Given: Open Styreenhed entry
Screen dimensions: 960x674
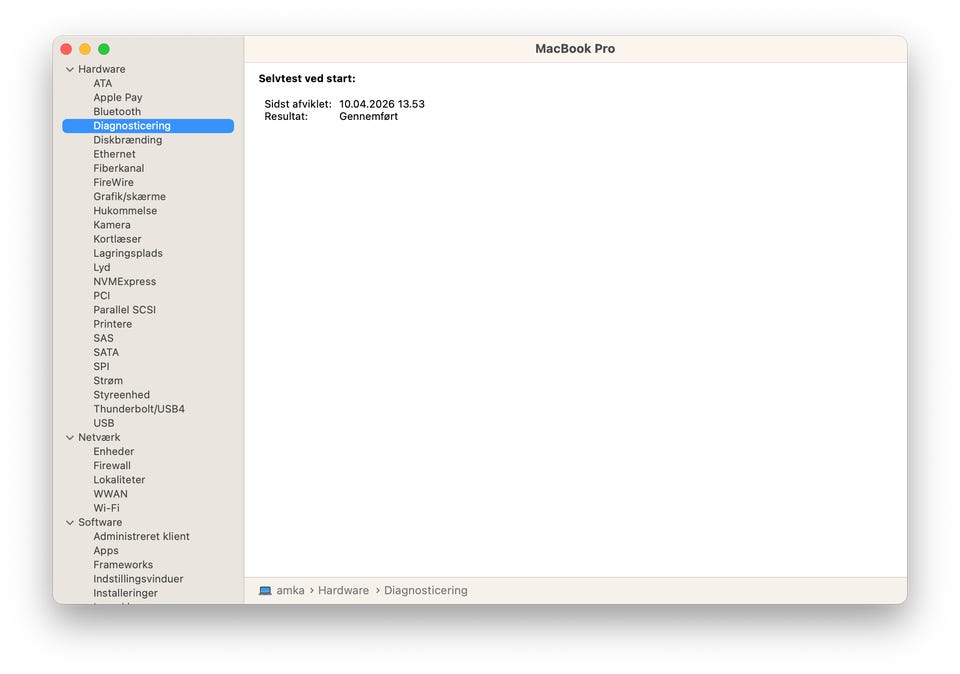Looking at the screenshot, I should point(122,395).
